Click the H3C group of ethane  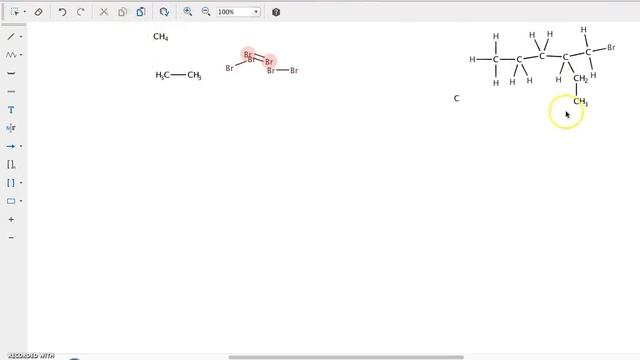162,75
